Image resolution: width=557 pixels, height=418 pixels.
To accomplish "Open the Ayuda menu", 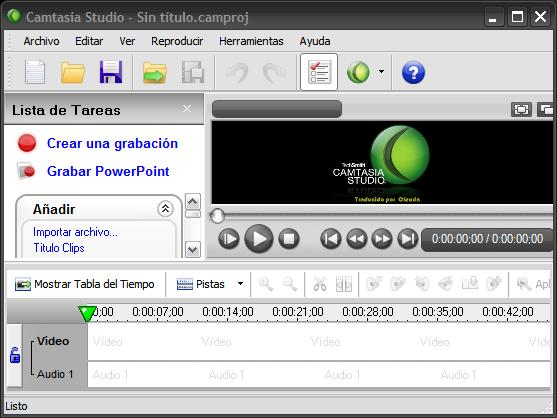I will click(315, 41).
